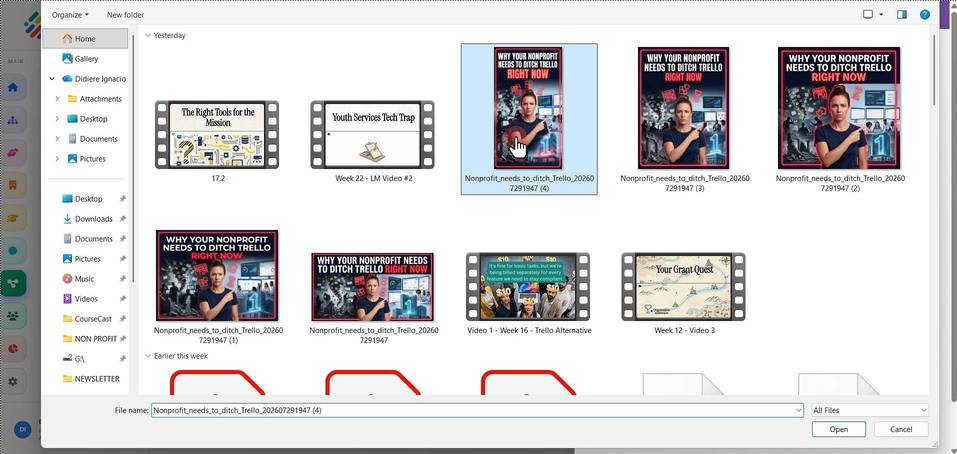The width and height of the screenshot is (957, 454).
Task: Click the pinned Documents icon in quick access
Action: pos(67,239)
